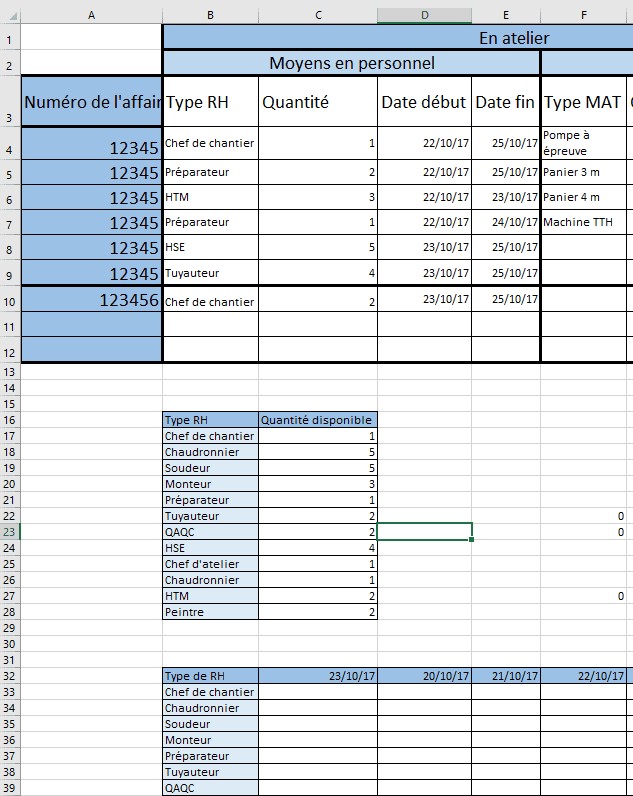
Task: Select column F header
Action: 584,15
